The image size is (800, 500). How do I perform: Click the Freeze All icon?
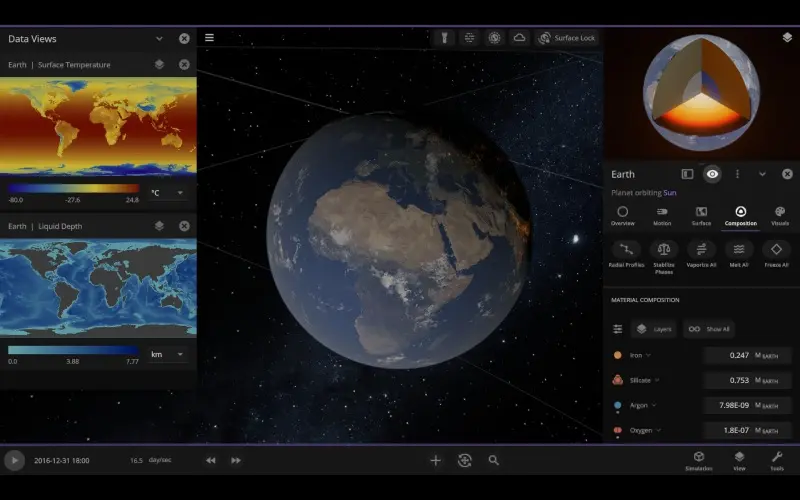pos(776,249)
